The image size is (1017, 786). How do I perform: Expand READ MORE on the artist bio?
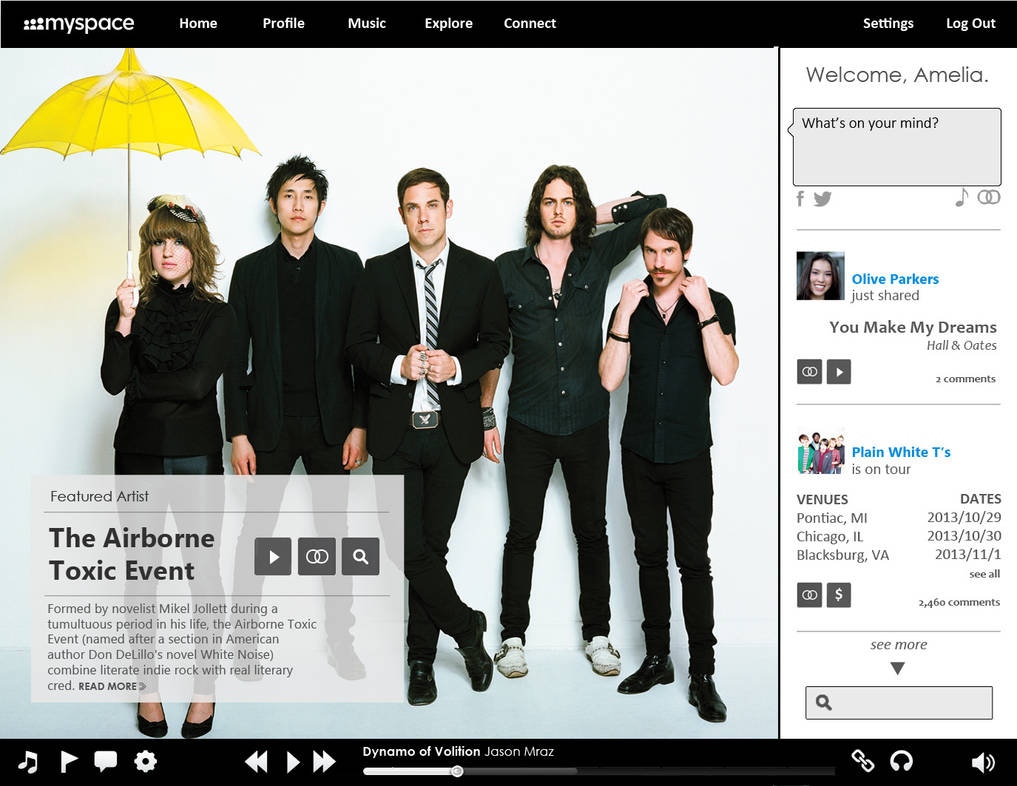pos(108,686)
